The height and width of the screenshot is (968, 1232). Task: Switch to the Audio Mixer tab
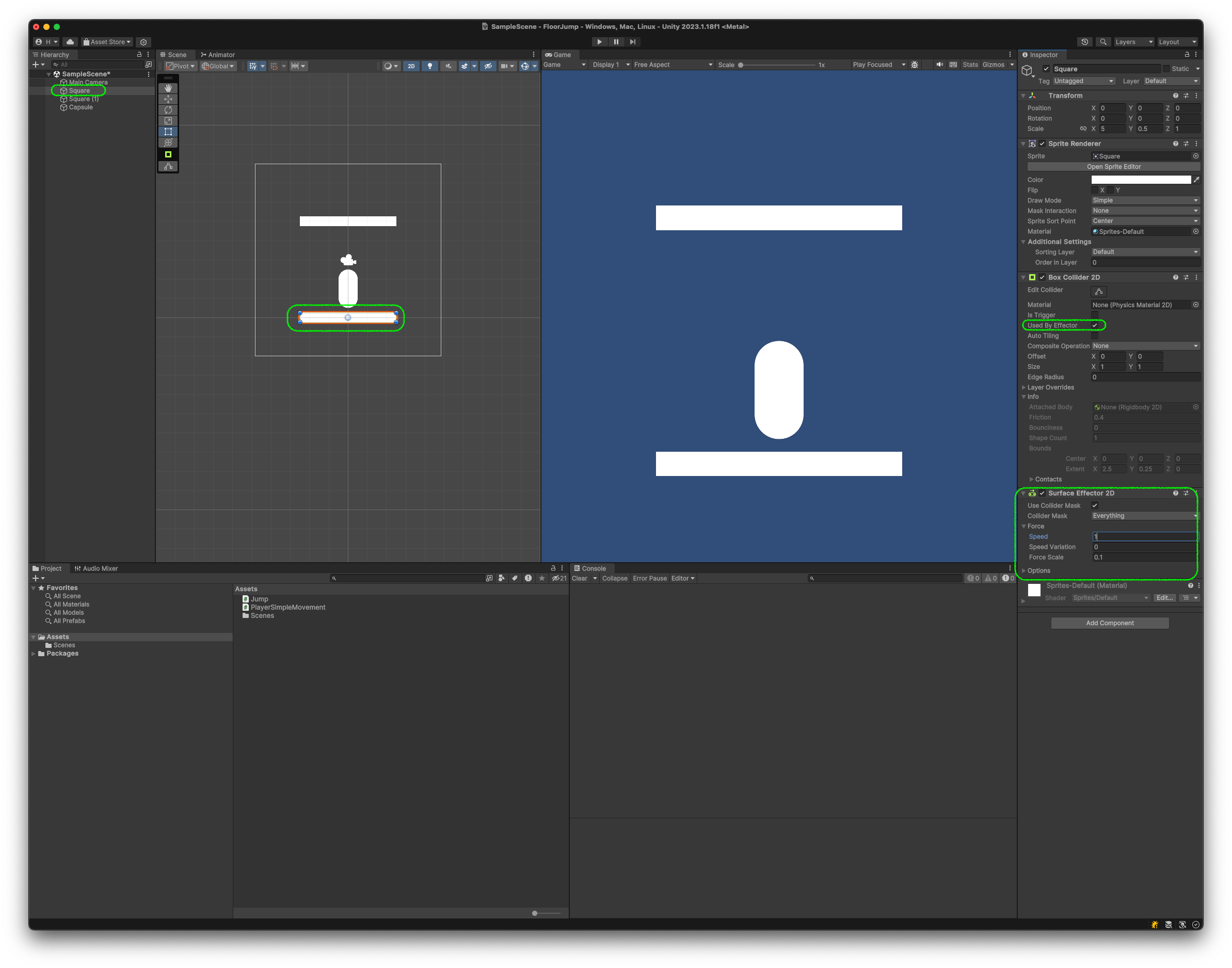97,568
